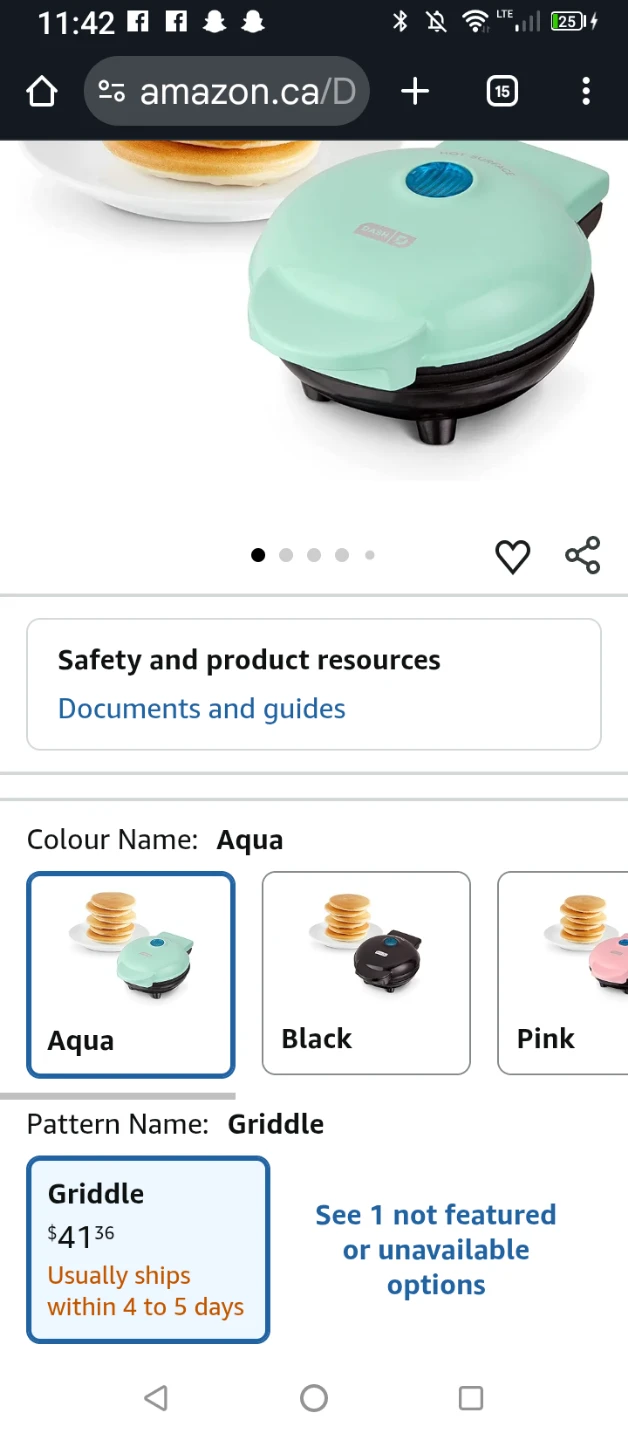628x1440 pixels.
Task: Tap the share icon below product image
Action: point(583,555)
